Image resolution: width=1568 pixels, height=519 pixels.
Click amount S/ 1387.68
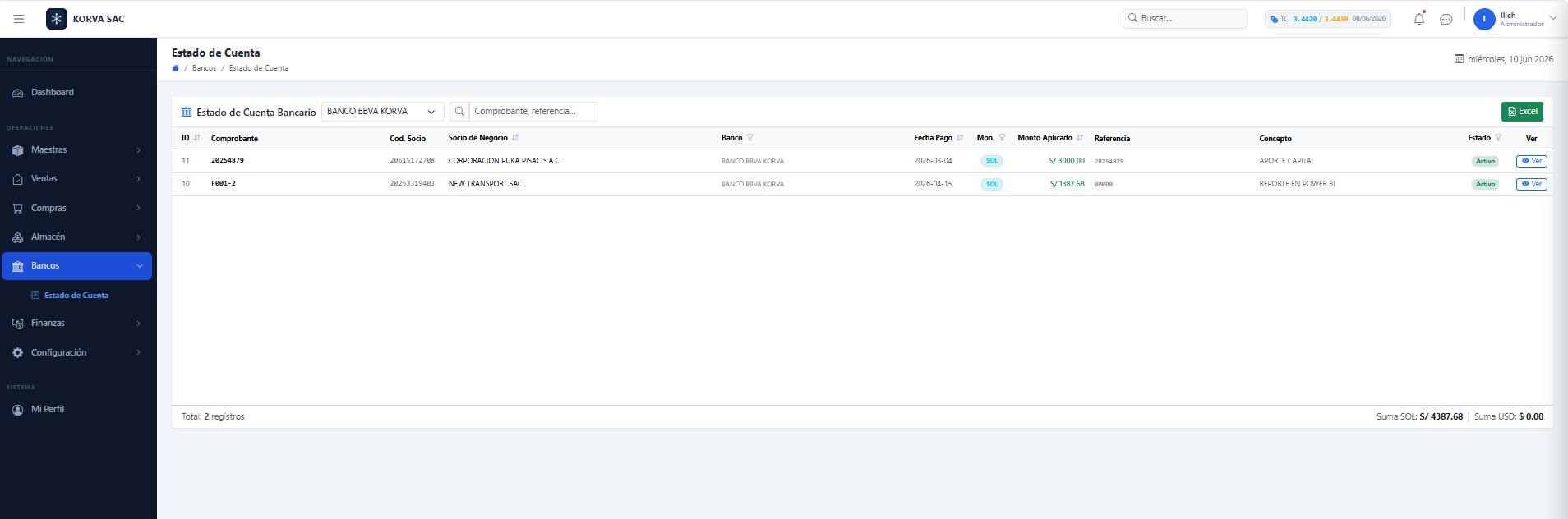[x=1067, y=184]
